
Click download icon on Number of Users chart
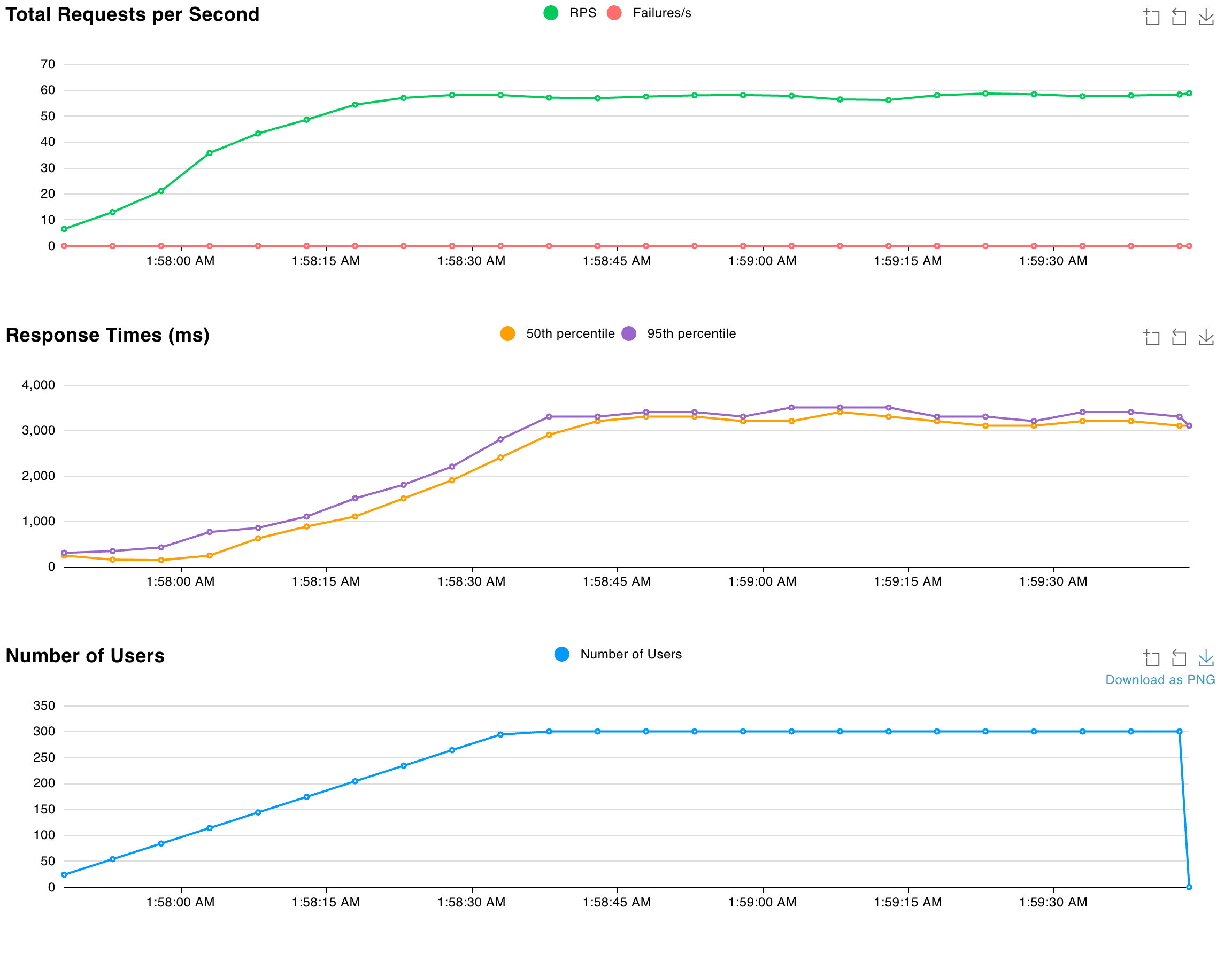click(1205, 657)
